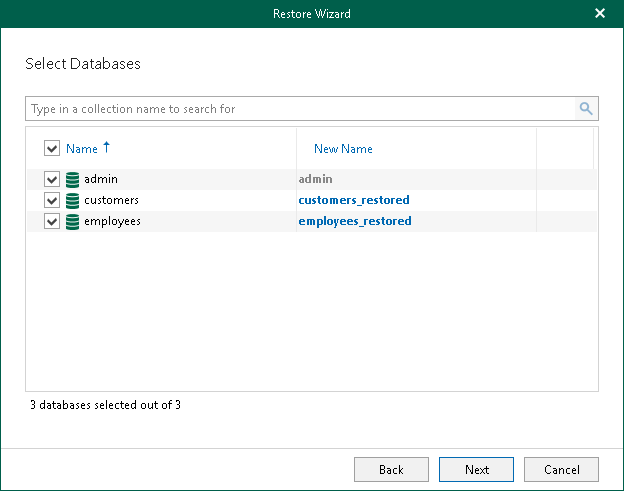Viewport: 624px width, 491px height.
Task: Sort by the Name column header
Action: pos(82,149)
